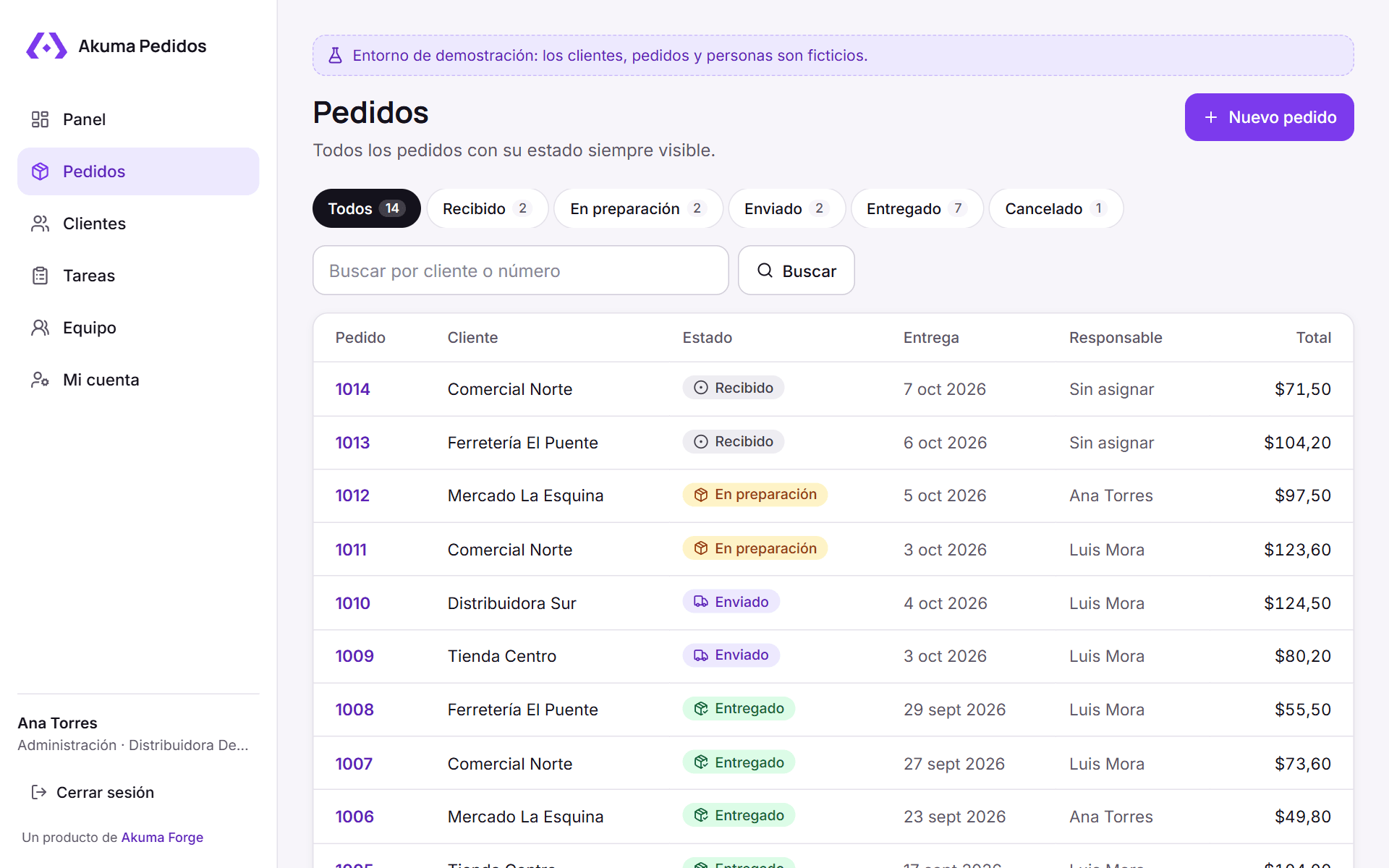Click the Cerrar sesión logout icon
Screen dimensions: 1389x868
click(x=39, y=792)
